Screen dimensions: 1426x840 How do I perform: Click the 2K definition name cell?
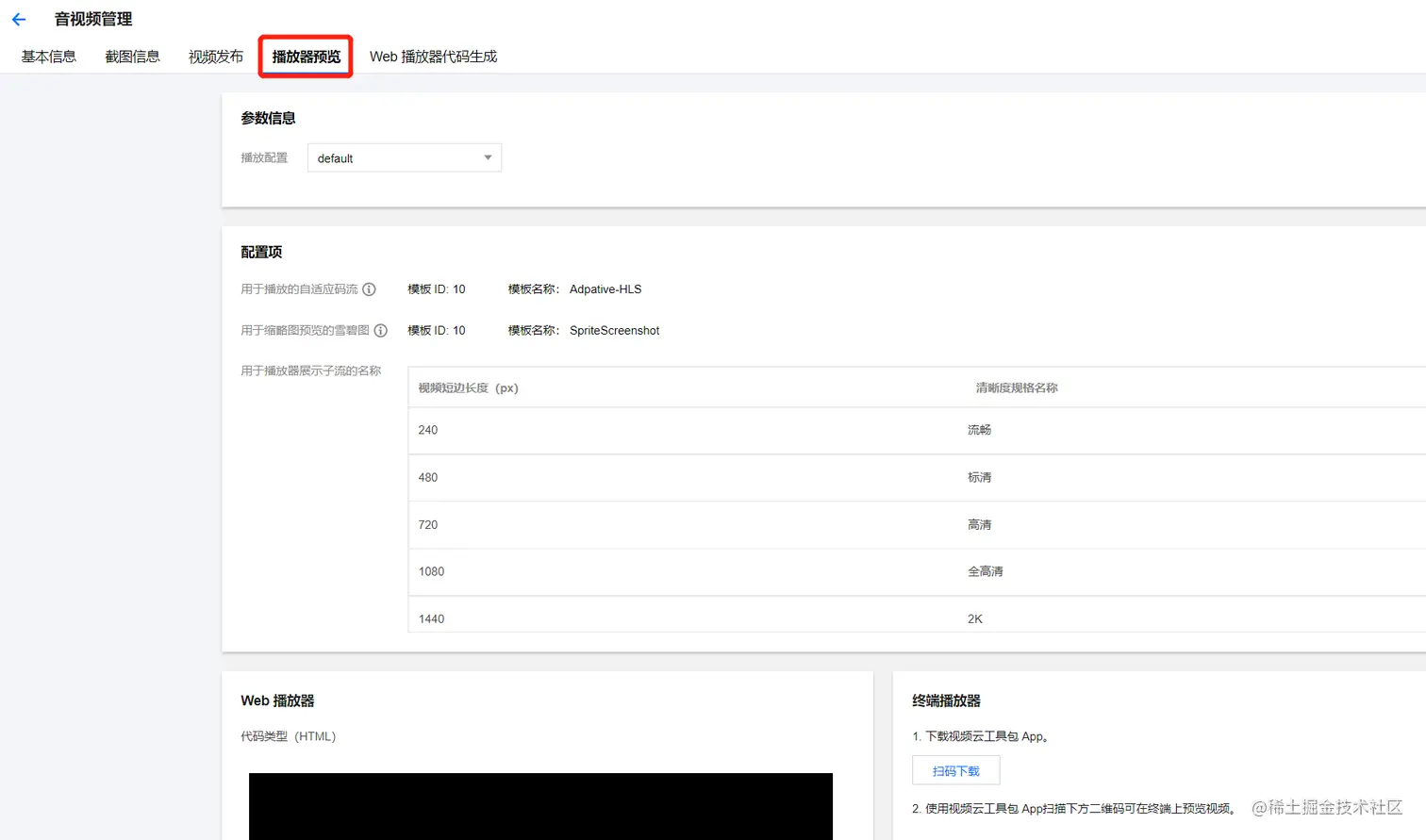pos(975,618)
